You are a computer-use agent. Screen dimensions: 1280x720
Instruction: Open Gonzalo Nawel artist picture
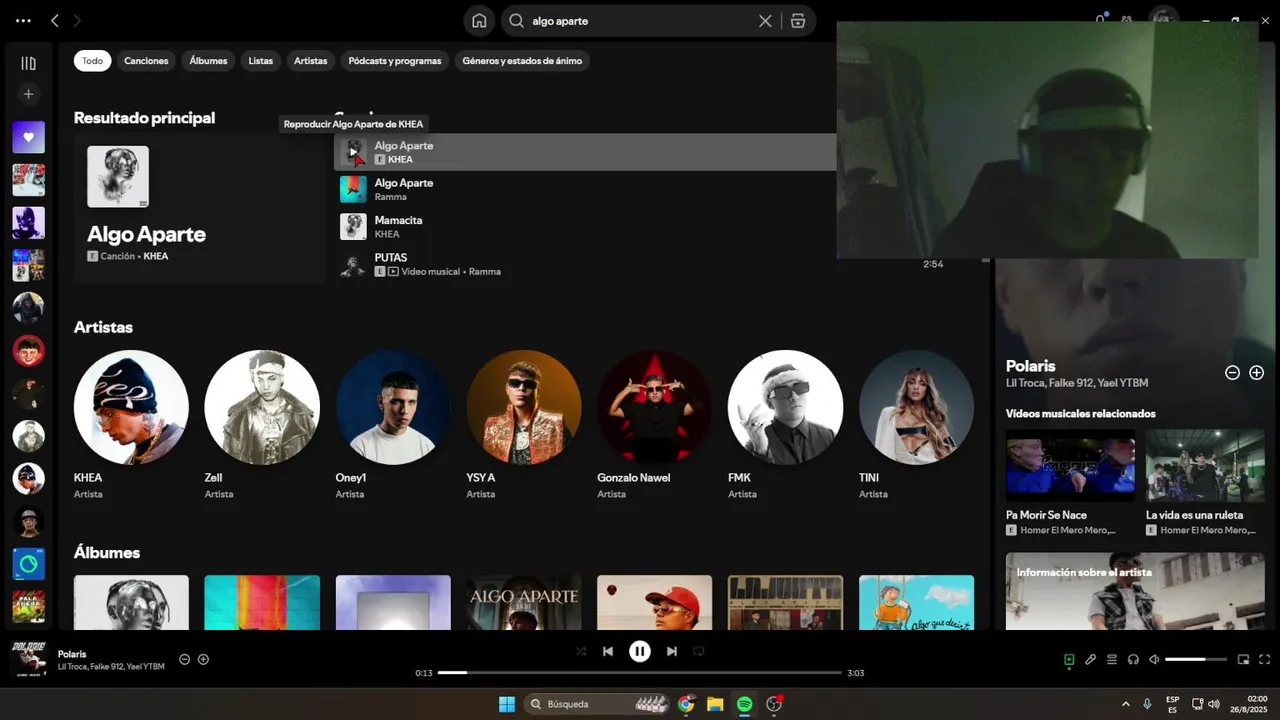pyautogui.click(x=655, y=407)
